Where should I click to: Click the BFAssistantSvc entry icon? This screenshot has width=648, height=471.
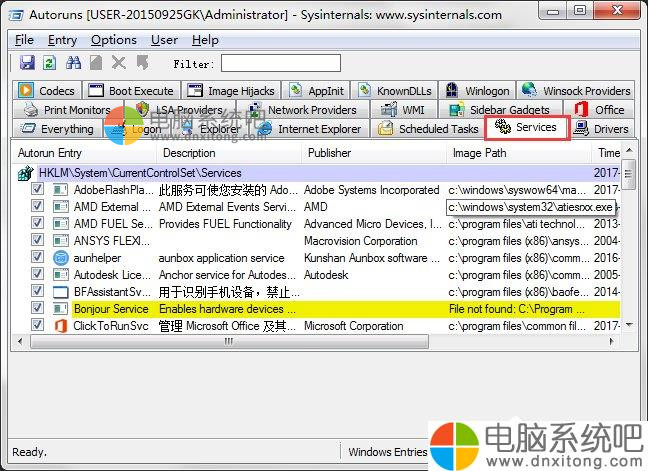point(61,292)
